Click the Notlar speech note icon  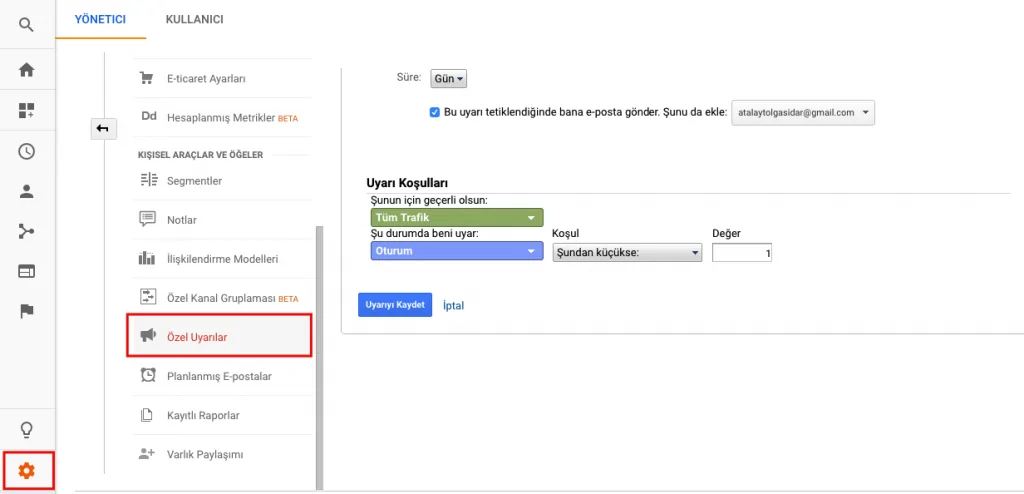click(148, 219)
